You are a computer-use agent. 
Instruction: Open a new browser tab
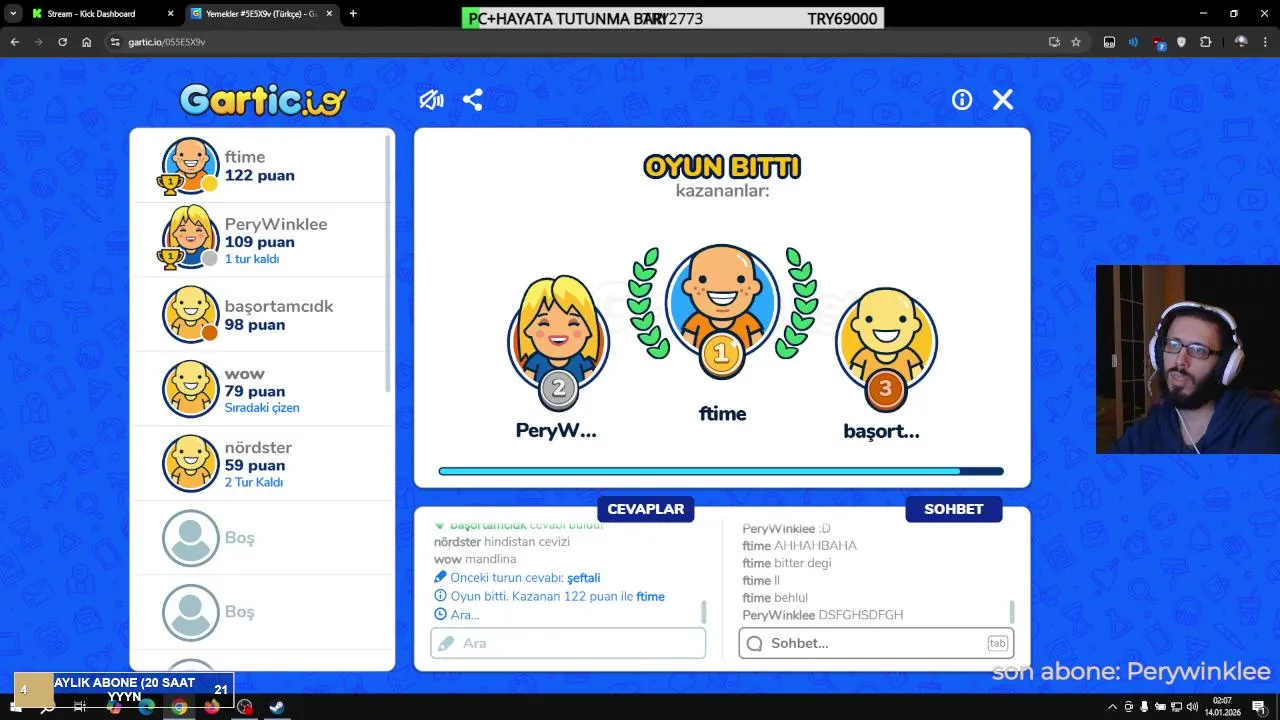[x=353, y=14]
